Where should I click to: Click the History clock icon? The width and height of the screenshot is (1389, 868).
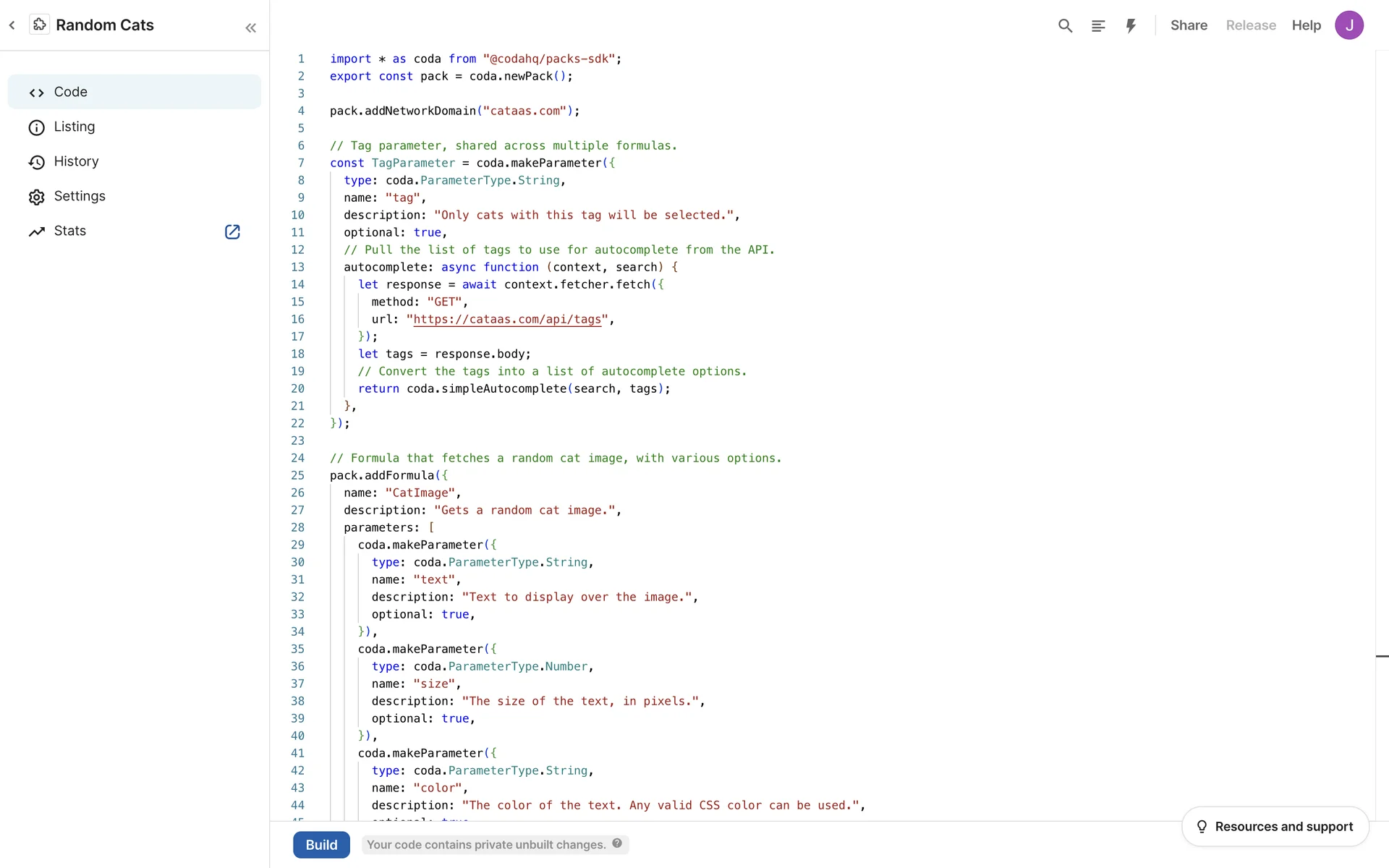click(x=36, y=162)
